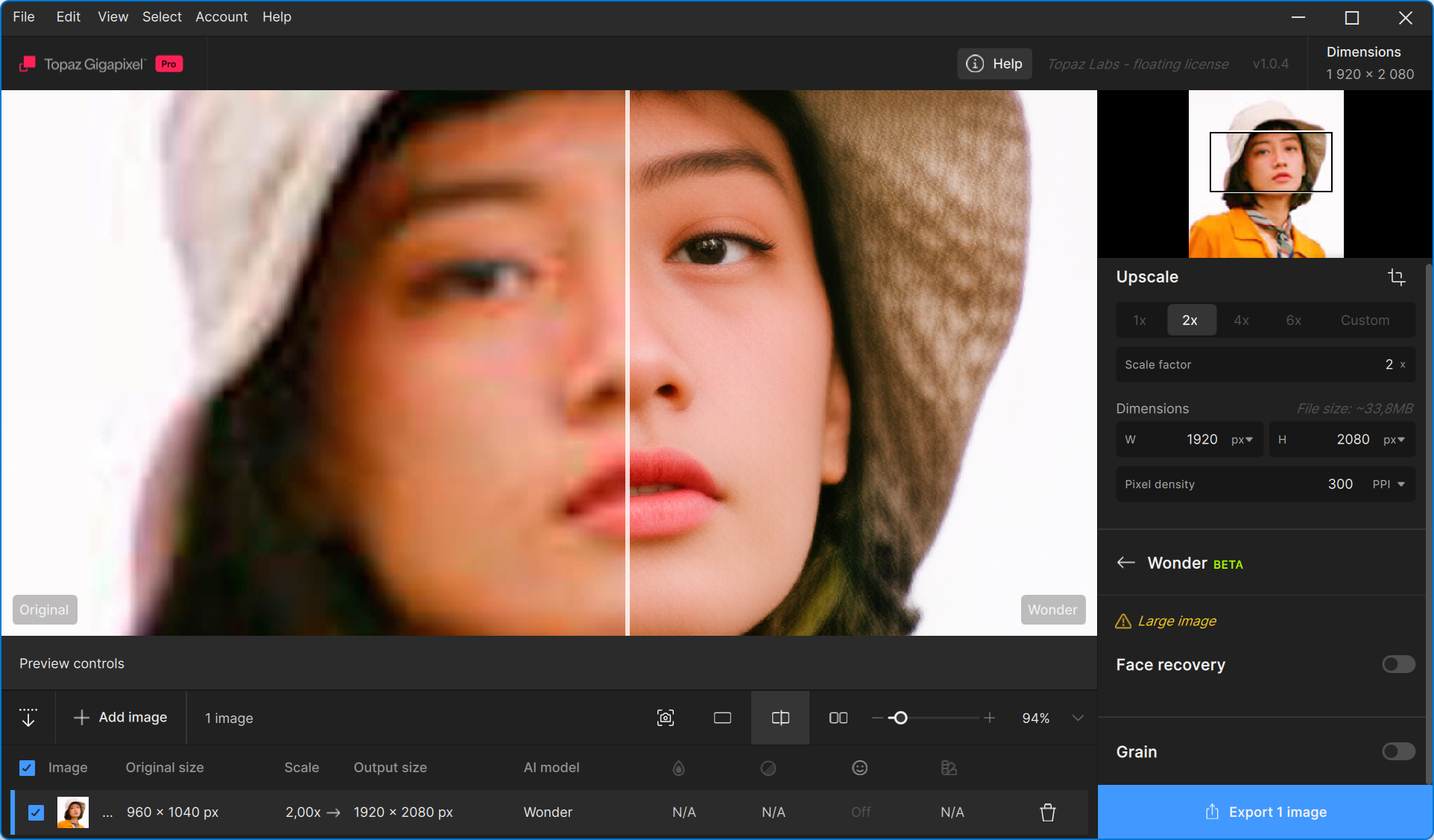Click the Add image button
The width and height of the screenshot is (1434, 840).
pos(121,717)
